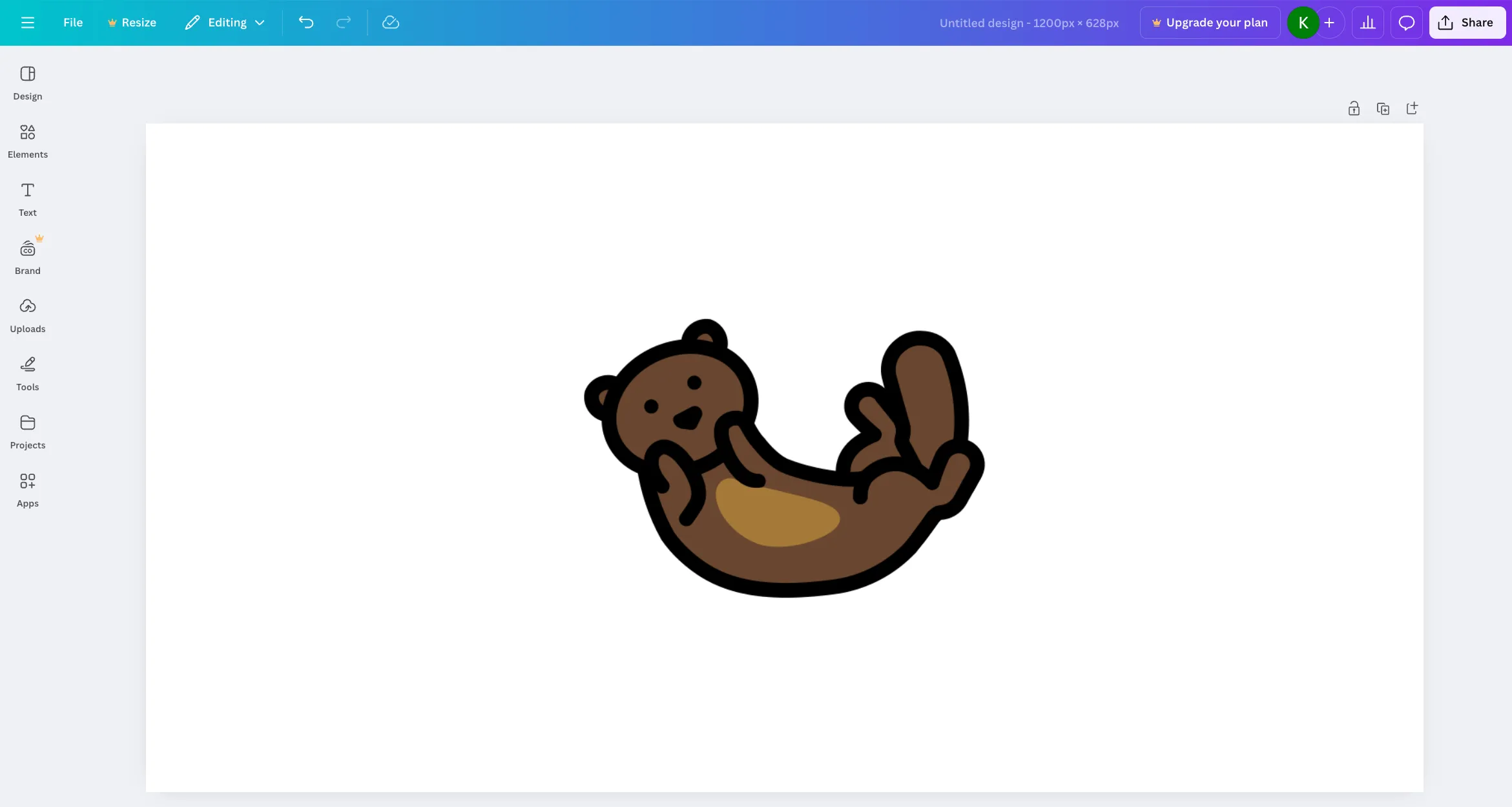The image size is (1512, 807).
Task: Duplicate the current page
Action: (x=1382, y=108)
